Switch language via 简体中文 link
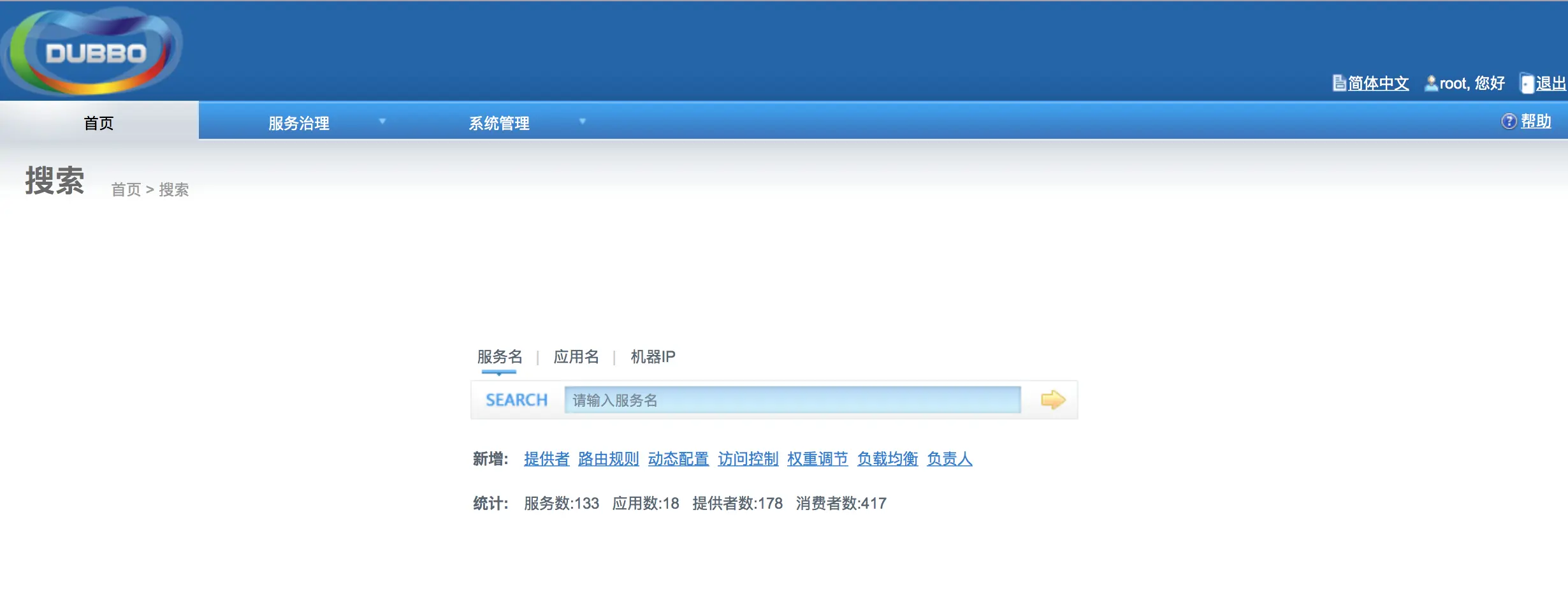1568x612 pixels. 1378,84
